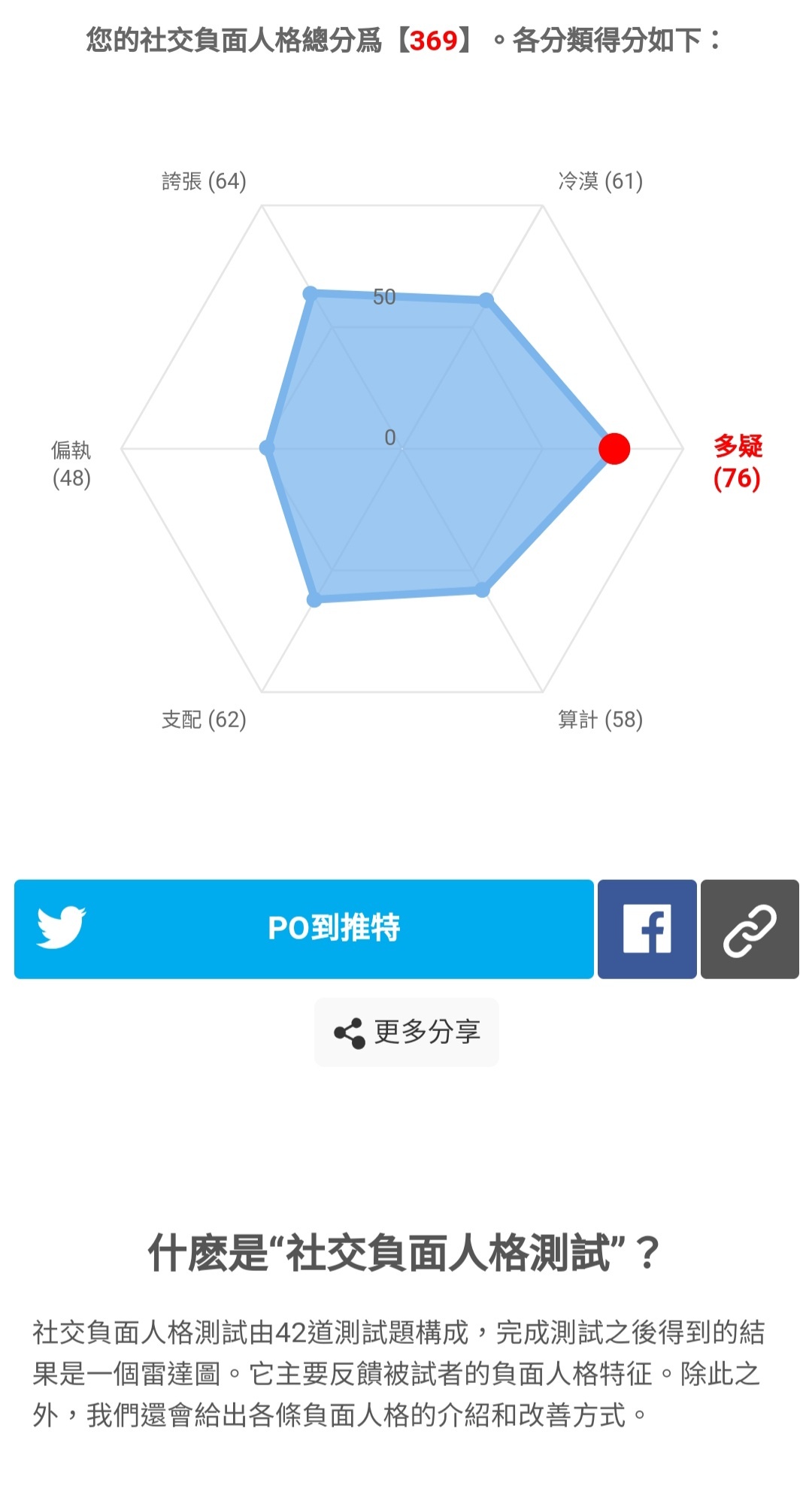
Task: Click the 支配 (62) data point
Action: 315,599
